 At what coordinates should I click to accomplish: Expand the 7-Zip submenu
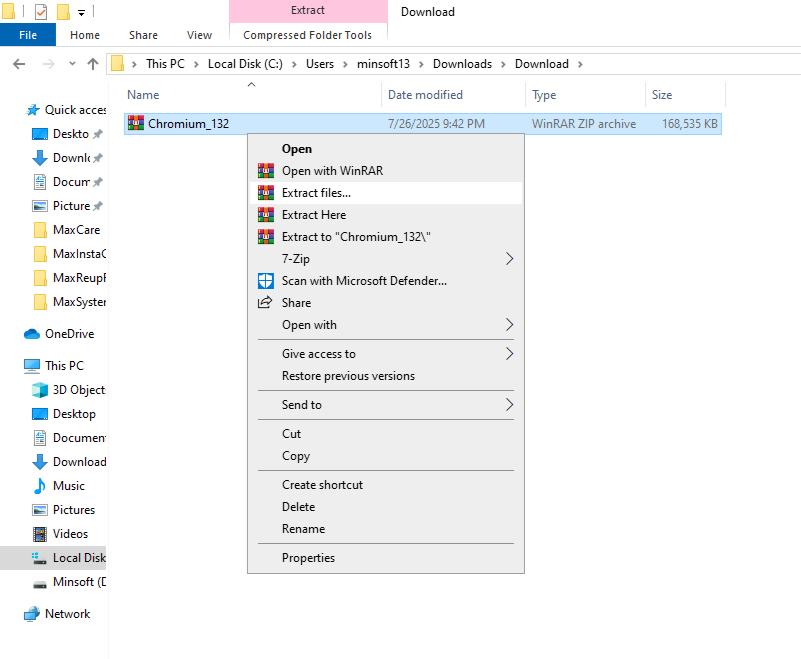tap(509, 258)
